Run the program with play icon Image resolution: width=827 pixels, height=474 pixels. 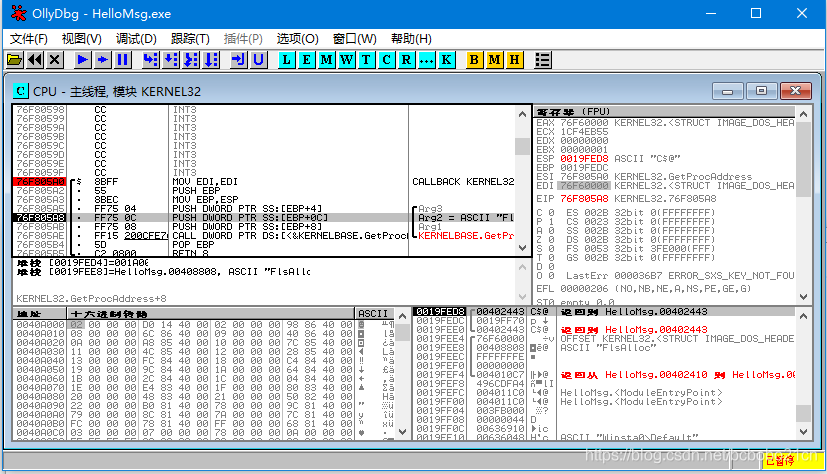[x=82, y=60]
